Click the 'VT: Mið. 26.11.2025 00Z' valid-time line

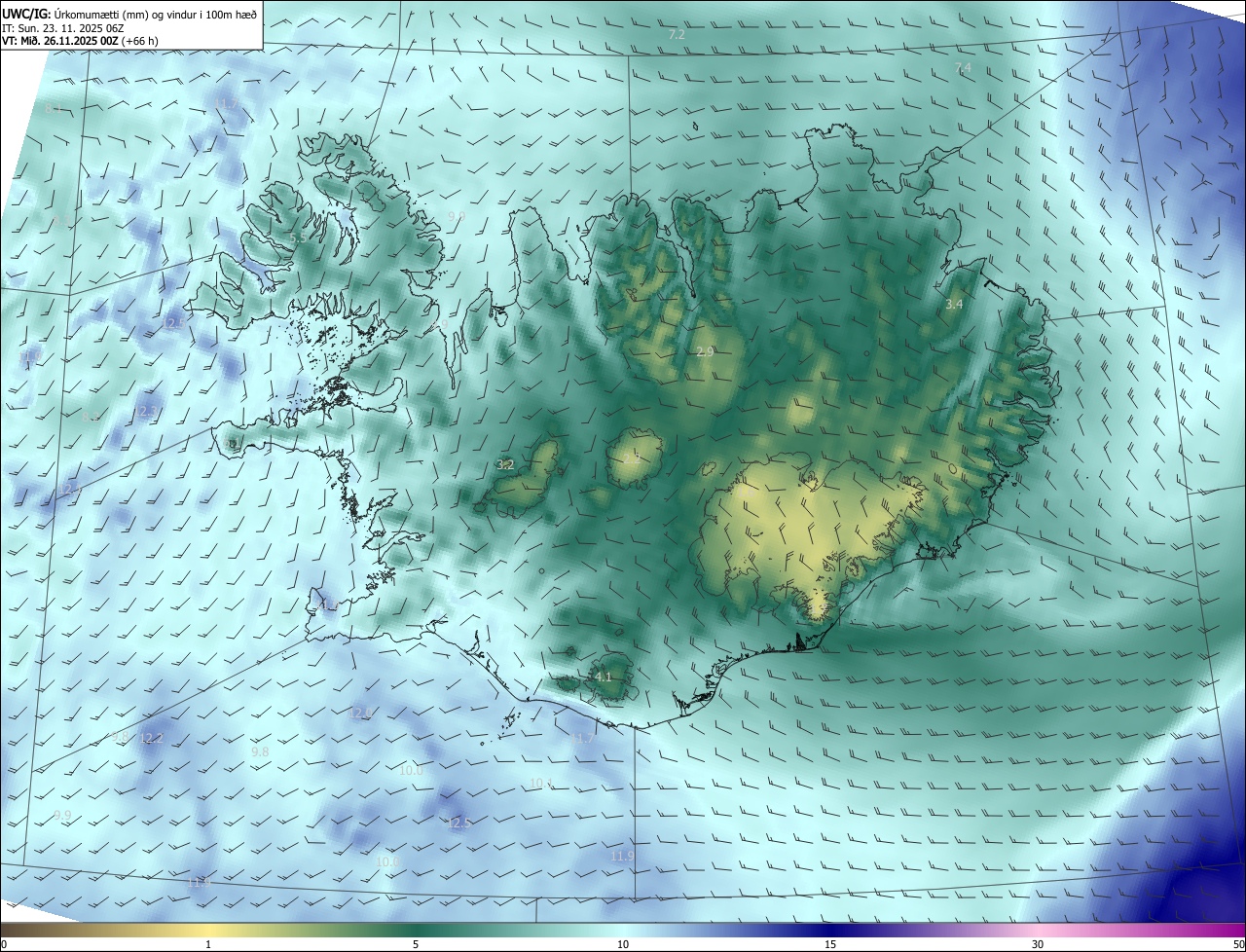(x=60, y=41)
